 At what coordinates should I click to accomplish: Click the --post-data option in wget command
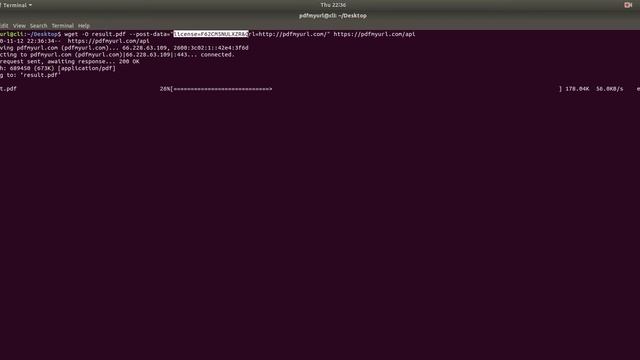coord(149,34)
